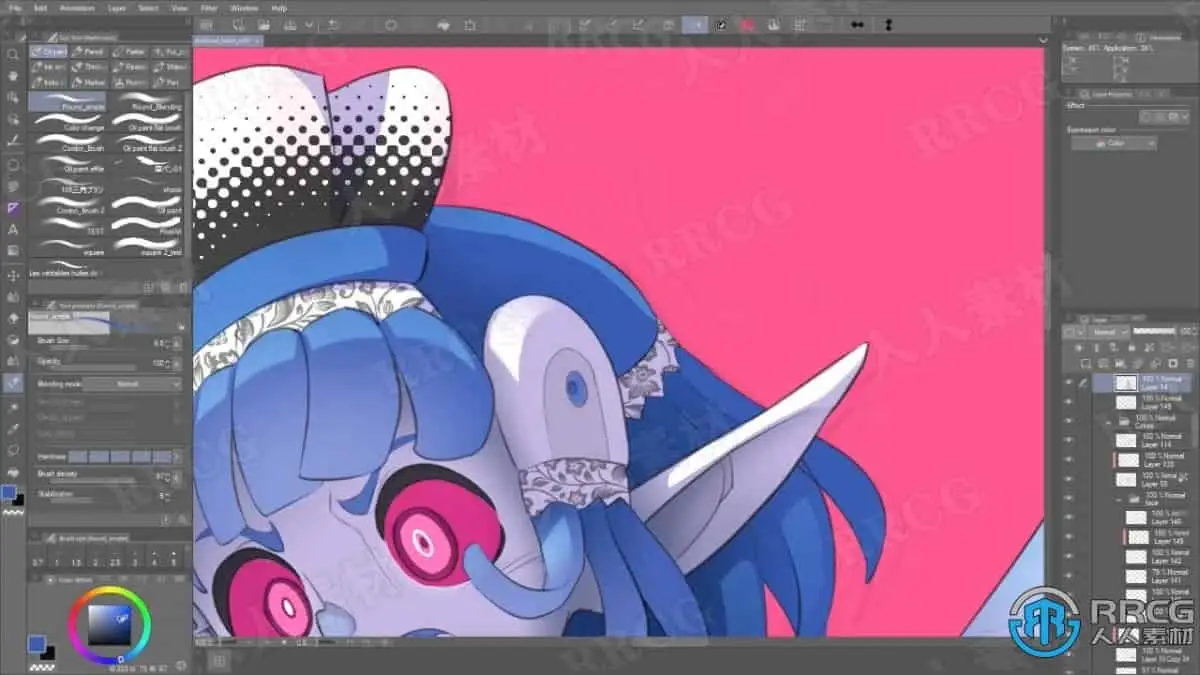Open the Layer menu
This screenshot has width=1200, height=675.
[x=116, y=7]
